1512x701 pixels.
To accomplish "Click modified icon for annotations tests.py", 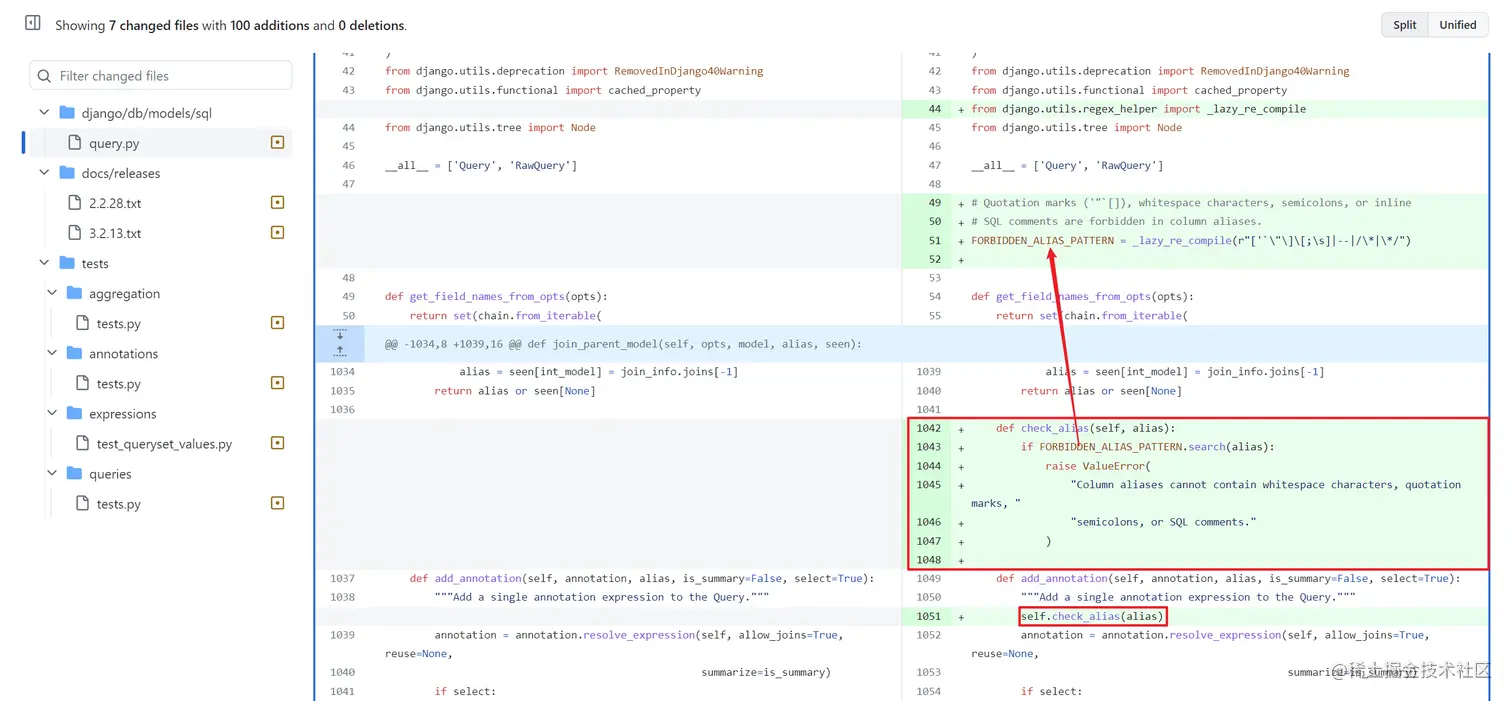I will (x=278, y=383).
